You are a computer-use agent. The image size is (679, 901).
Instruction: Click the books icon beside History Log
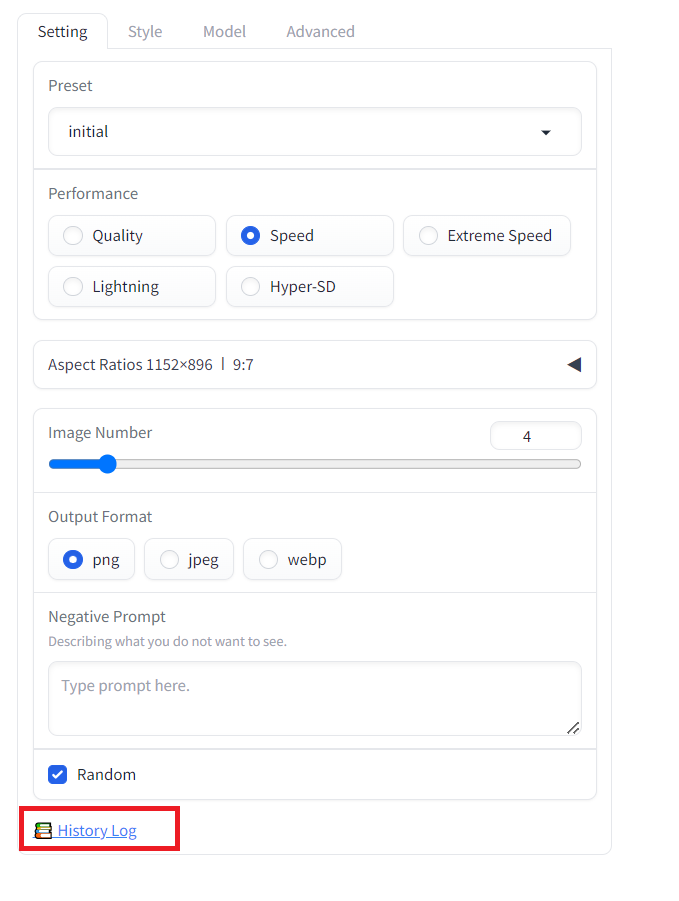43,830
